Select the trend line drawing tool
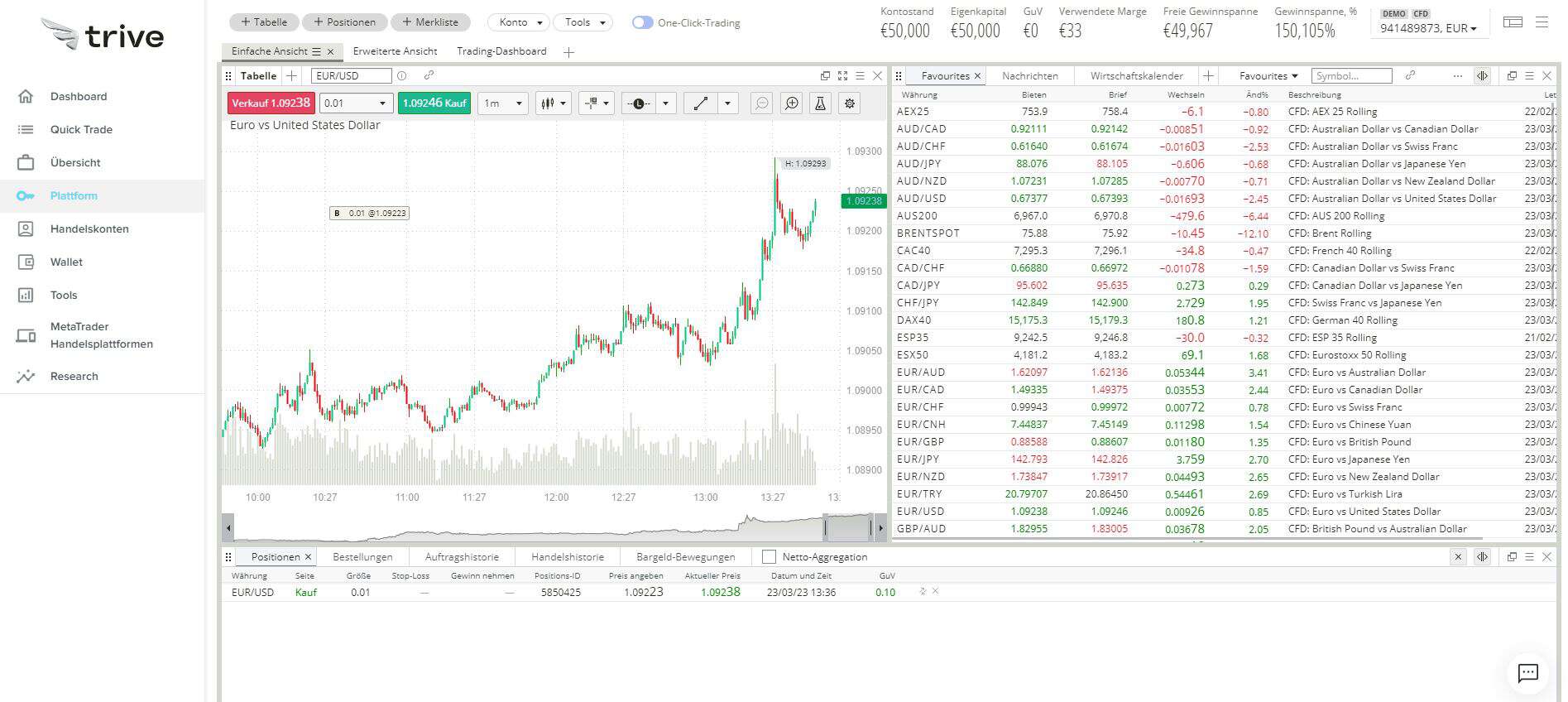Screen dimensions: 1568x702 [x=700, y=103]
